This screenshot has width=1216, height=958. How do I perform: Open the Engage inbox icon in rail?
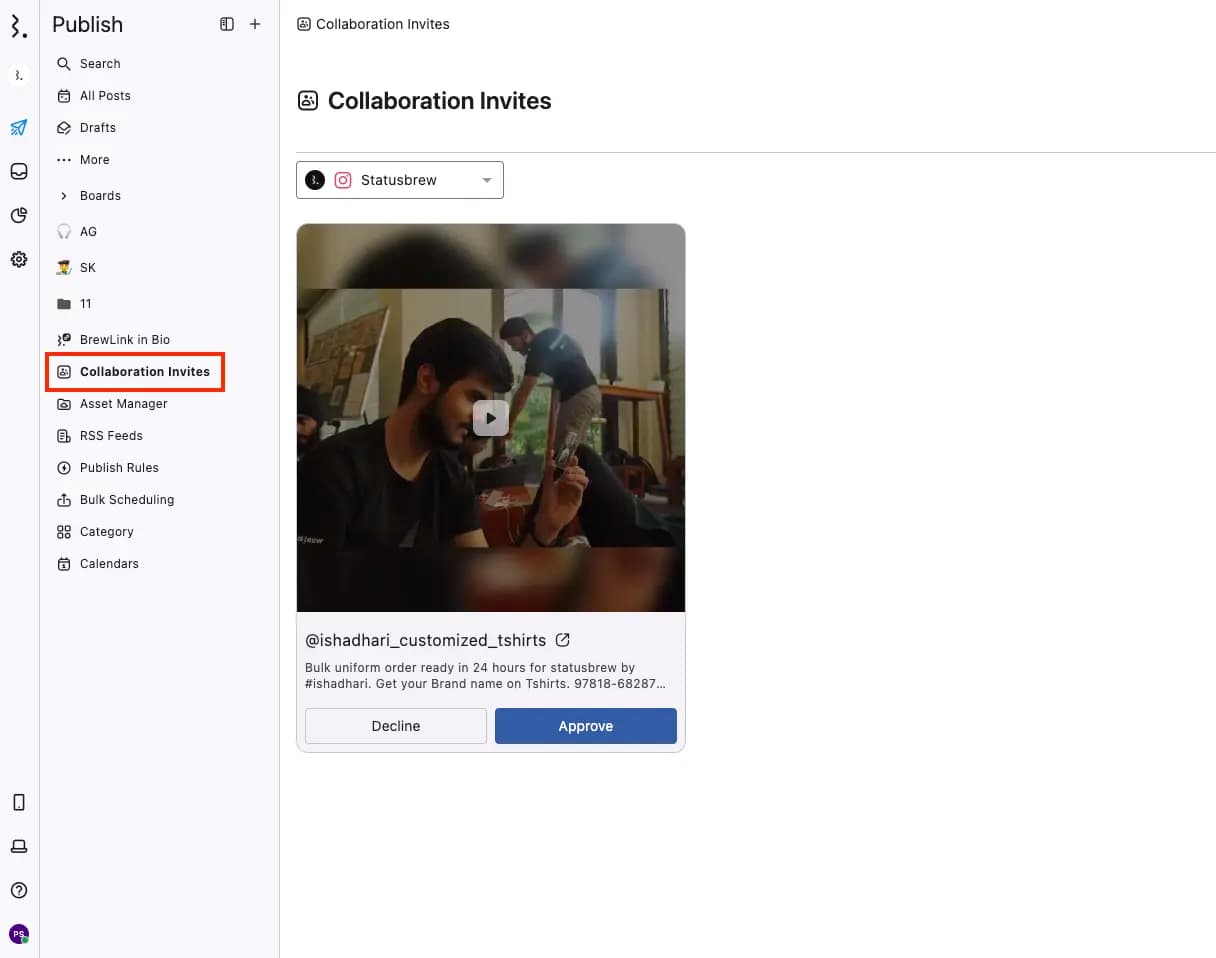coord(19,171)
